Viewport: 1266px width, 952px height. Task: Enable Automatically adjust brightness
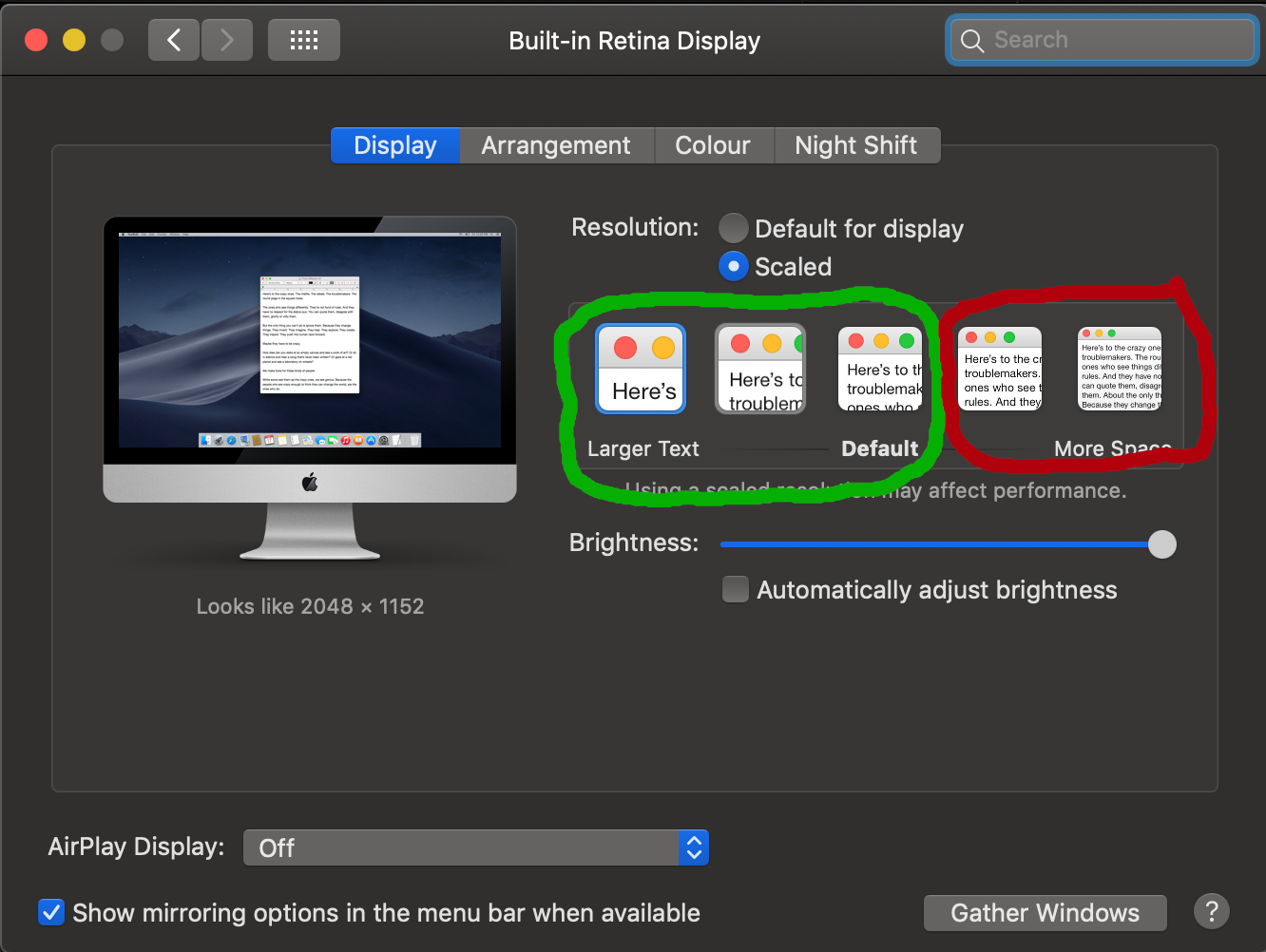click(735, 589)
